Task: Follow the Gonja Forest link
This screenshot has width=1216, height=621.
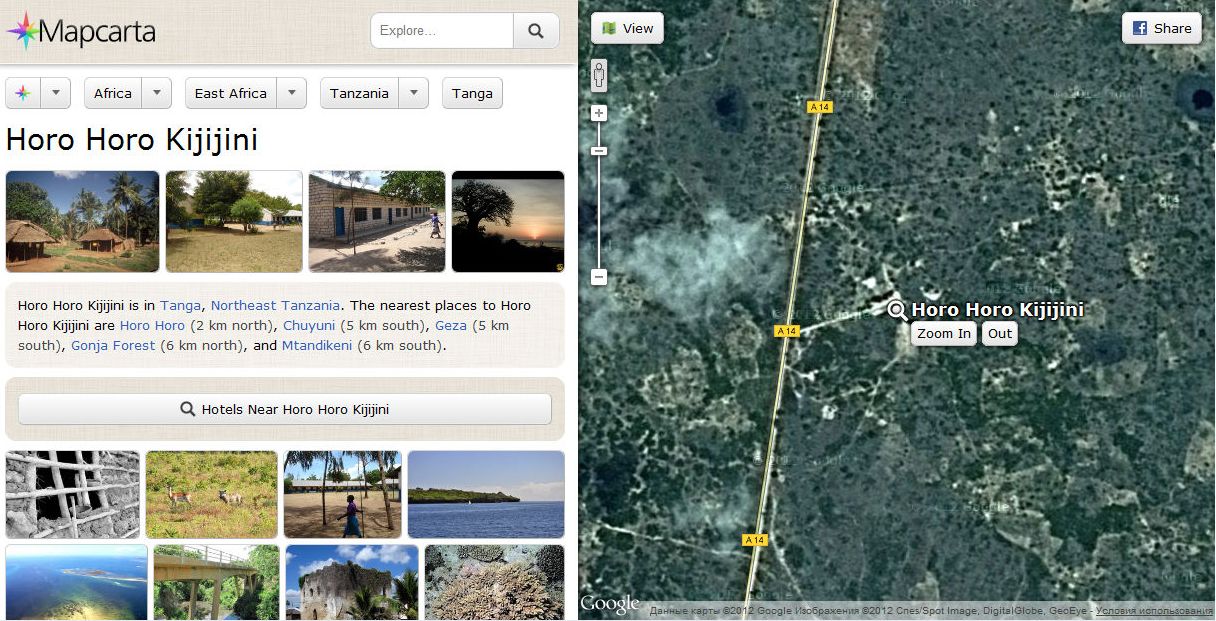Action: pyautogui.click(x=113, y=345)
